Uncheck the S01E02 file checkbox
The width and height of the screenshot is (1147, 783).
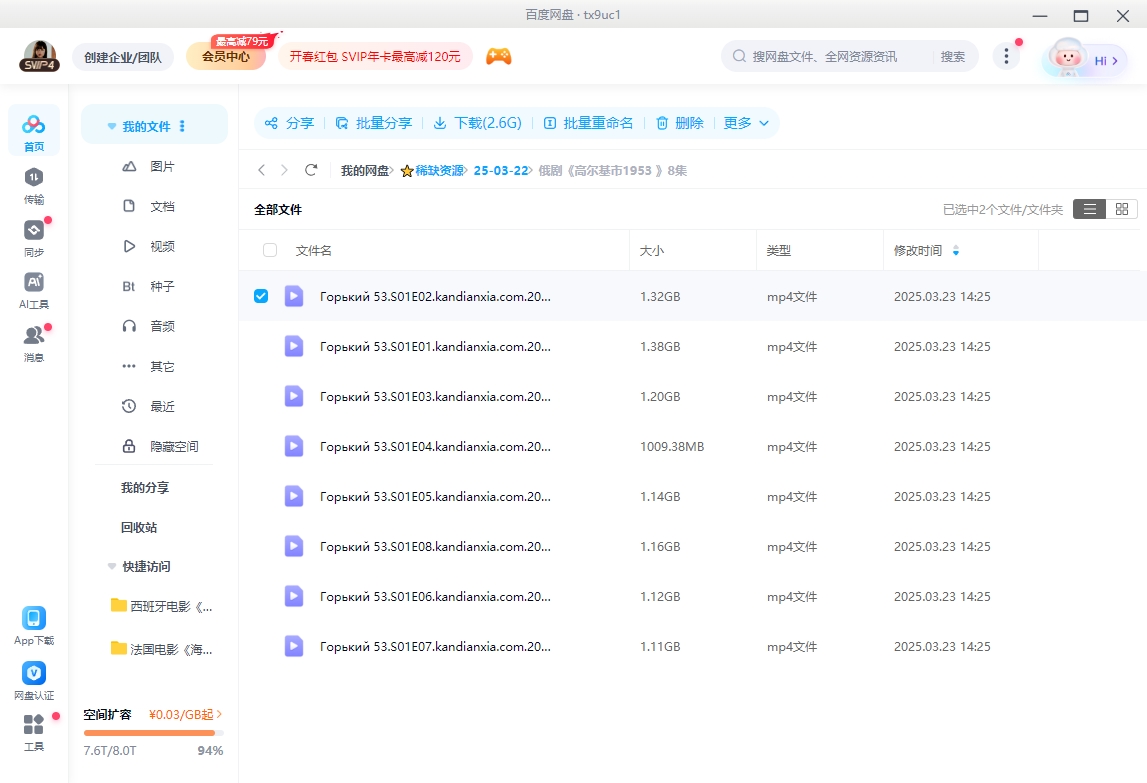pos(261,296)
